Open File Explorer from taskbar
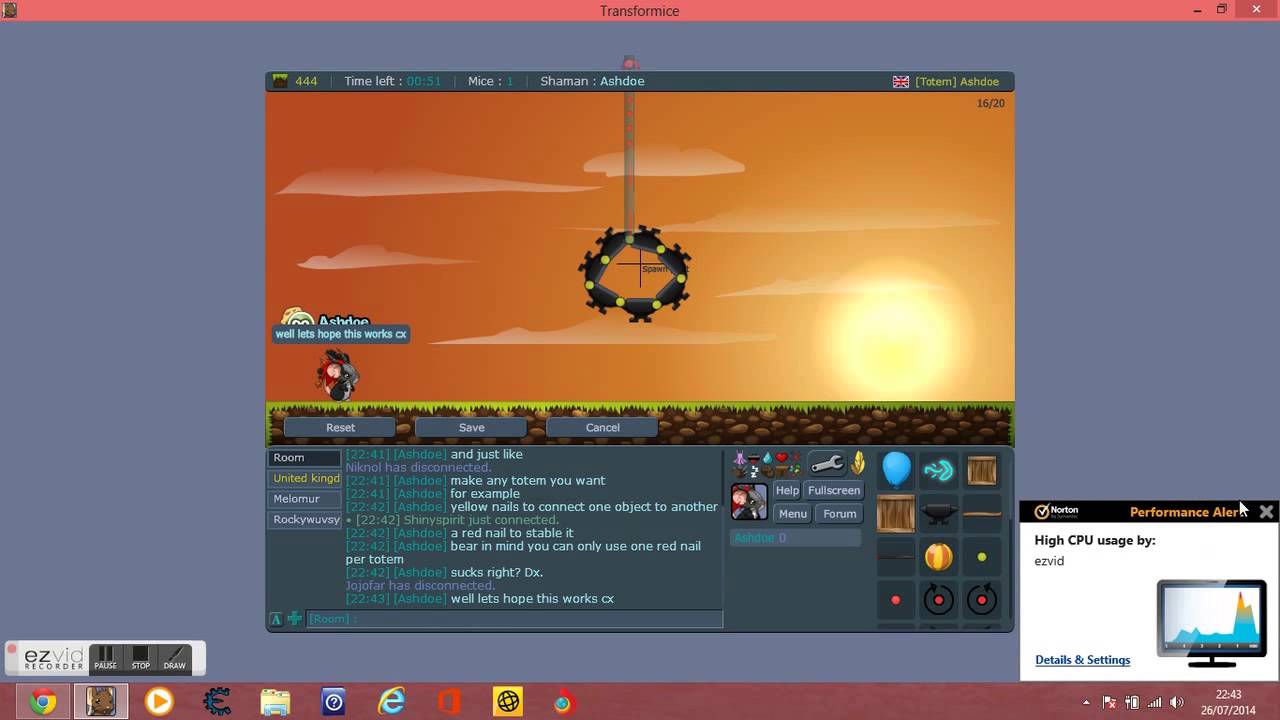 (275, 702)
